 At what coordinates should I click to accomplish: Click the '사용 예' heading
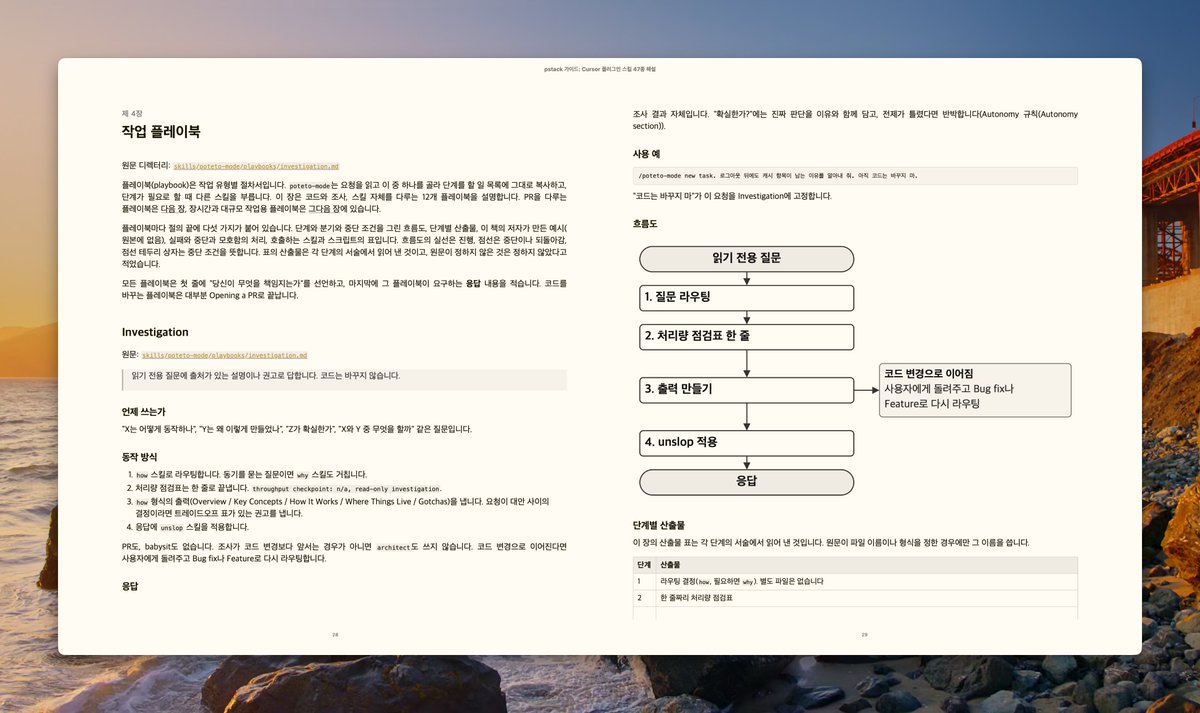click(646, 154)
